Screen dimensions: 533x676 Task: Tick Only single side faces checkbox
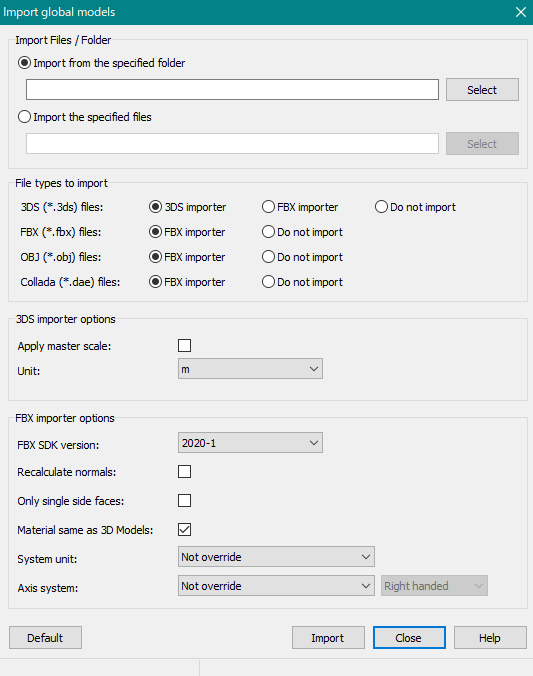(185, 501)
